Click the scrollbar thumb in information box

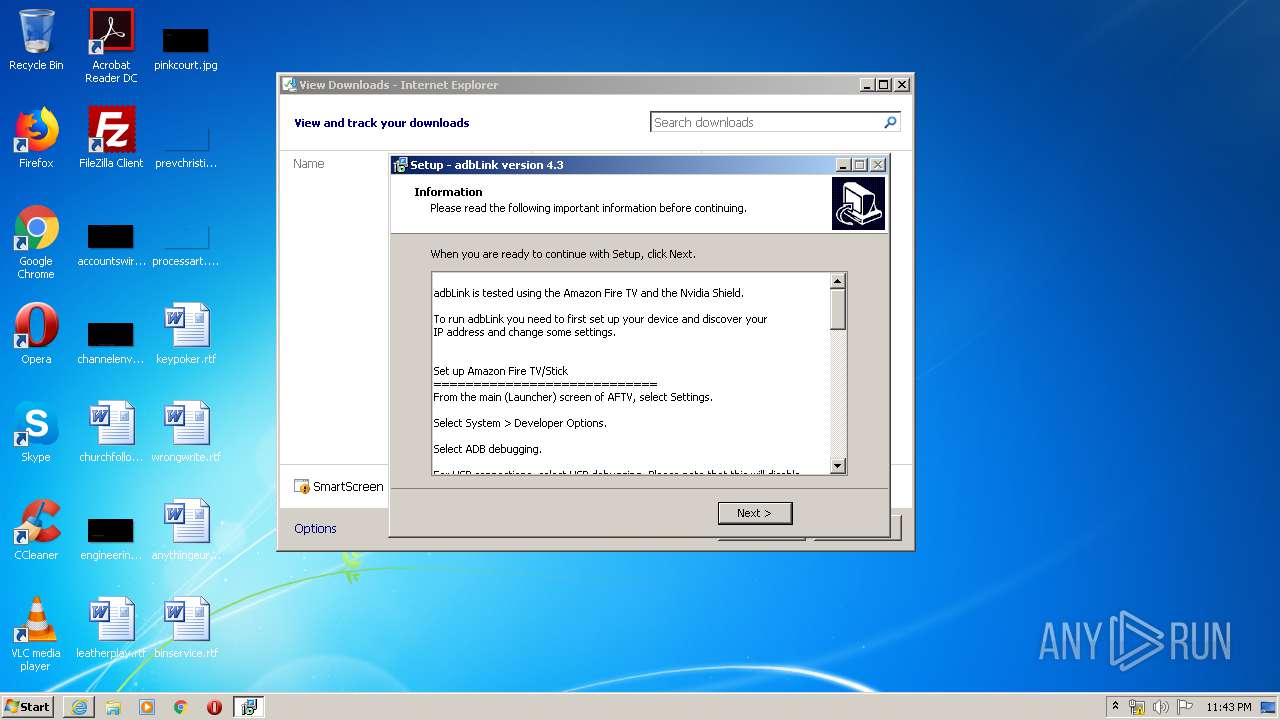[838, 309]
